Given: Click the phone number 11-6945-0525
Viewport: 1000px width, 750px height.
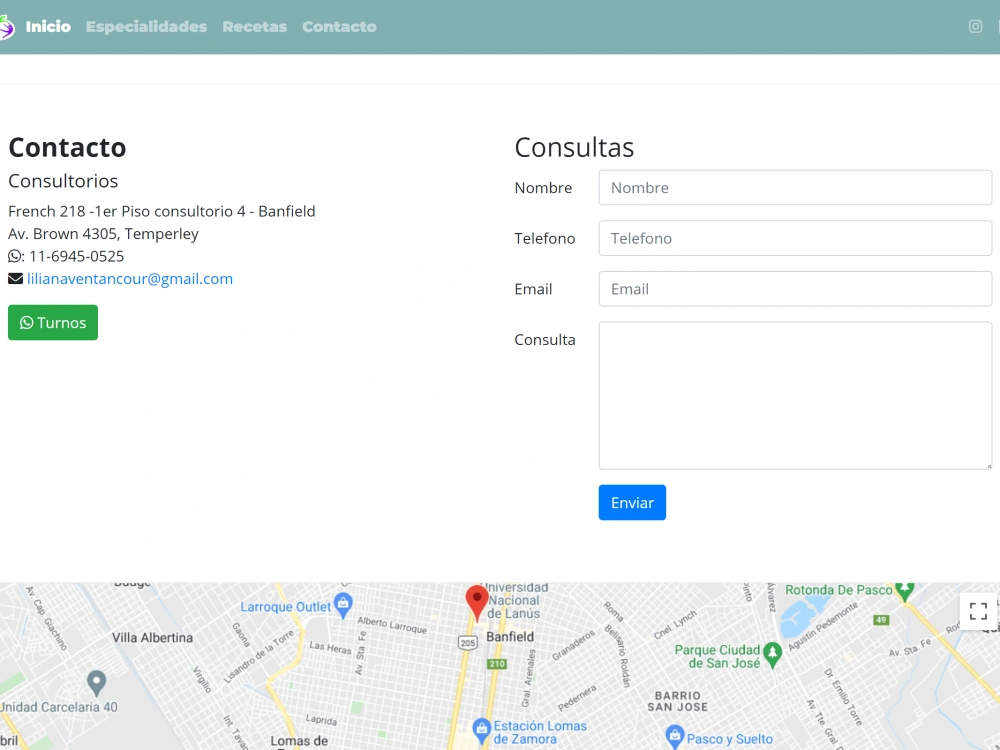Looking at the screenshot, I should 77,256.
